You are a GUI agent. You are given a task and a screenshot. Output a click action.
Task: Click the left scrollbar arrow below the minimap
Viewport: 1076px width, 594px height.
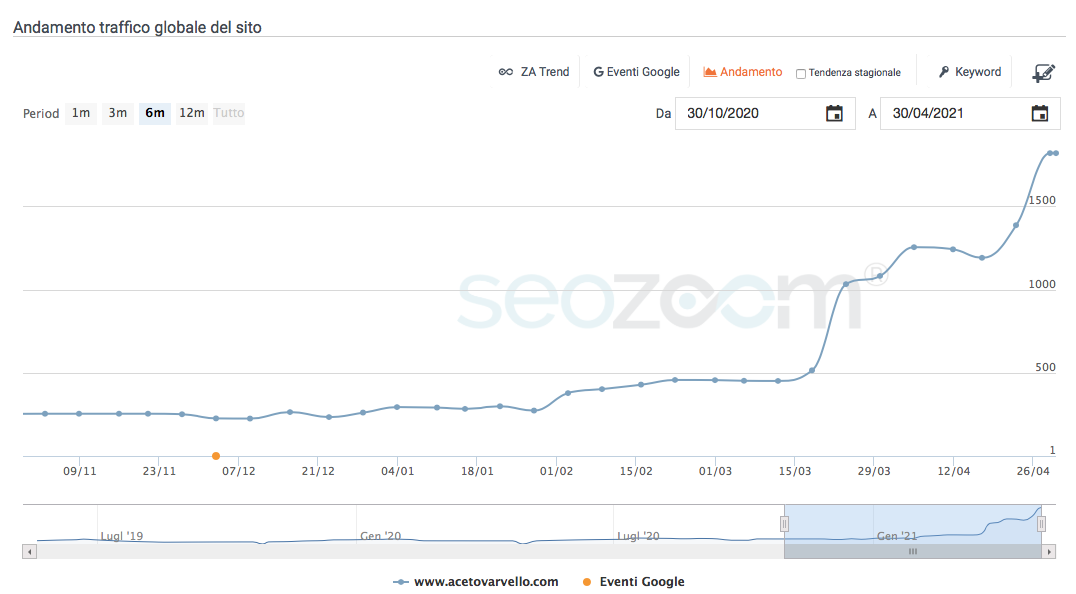click(29, 551)
